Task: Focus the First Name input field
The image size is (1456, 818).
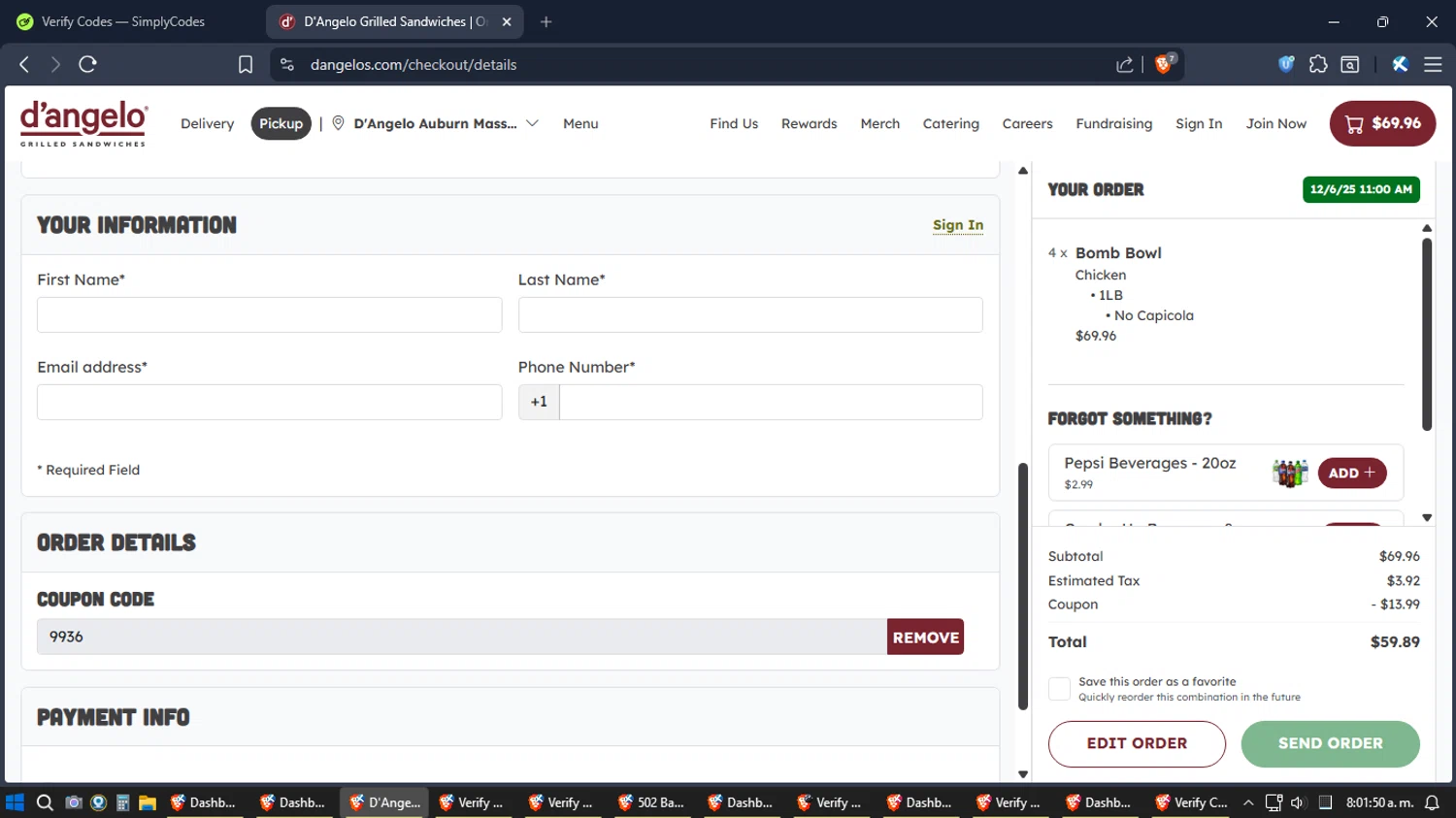Action: point(270,314)
